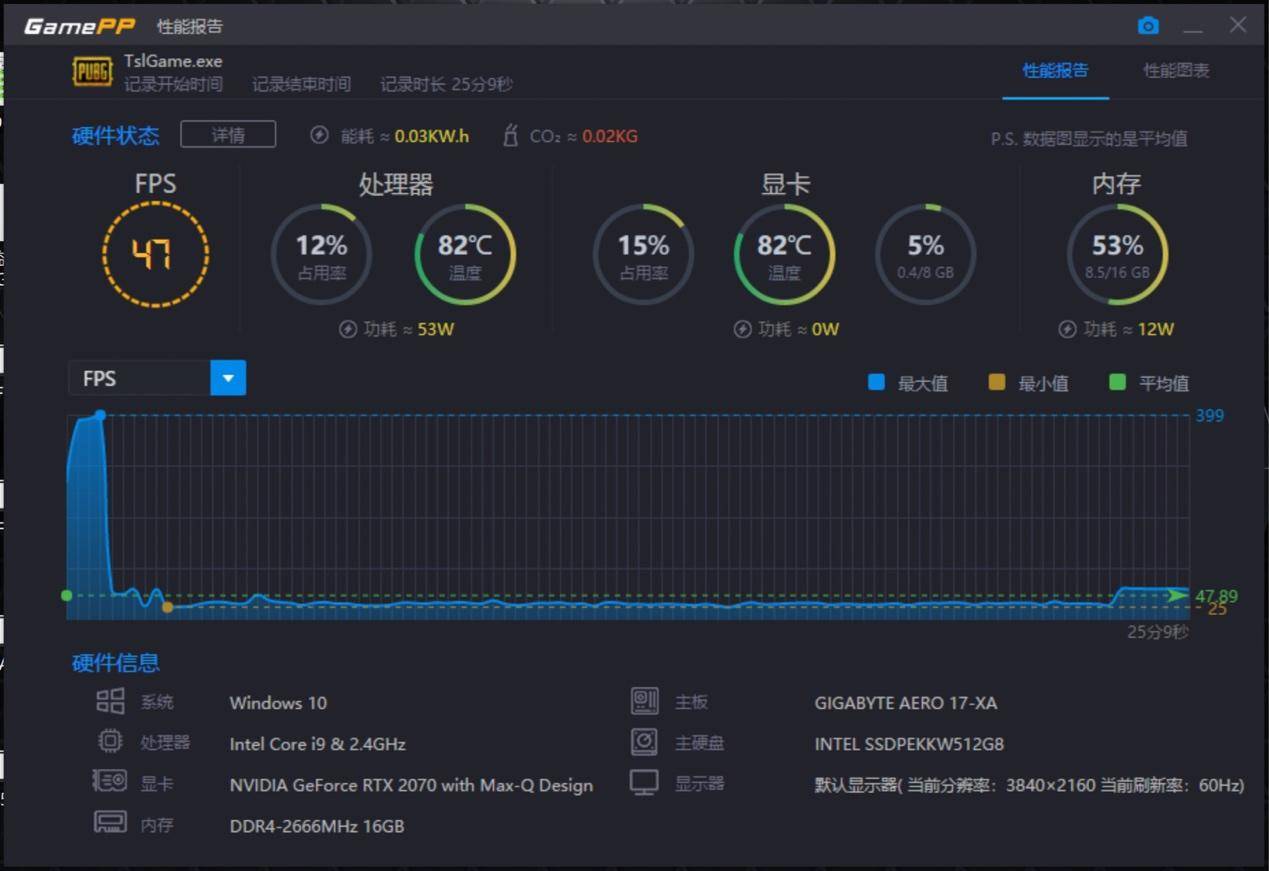Click the graphics card 15% usage gauge
The image size is (1269, 871).
(x=643, y=254)
